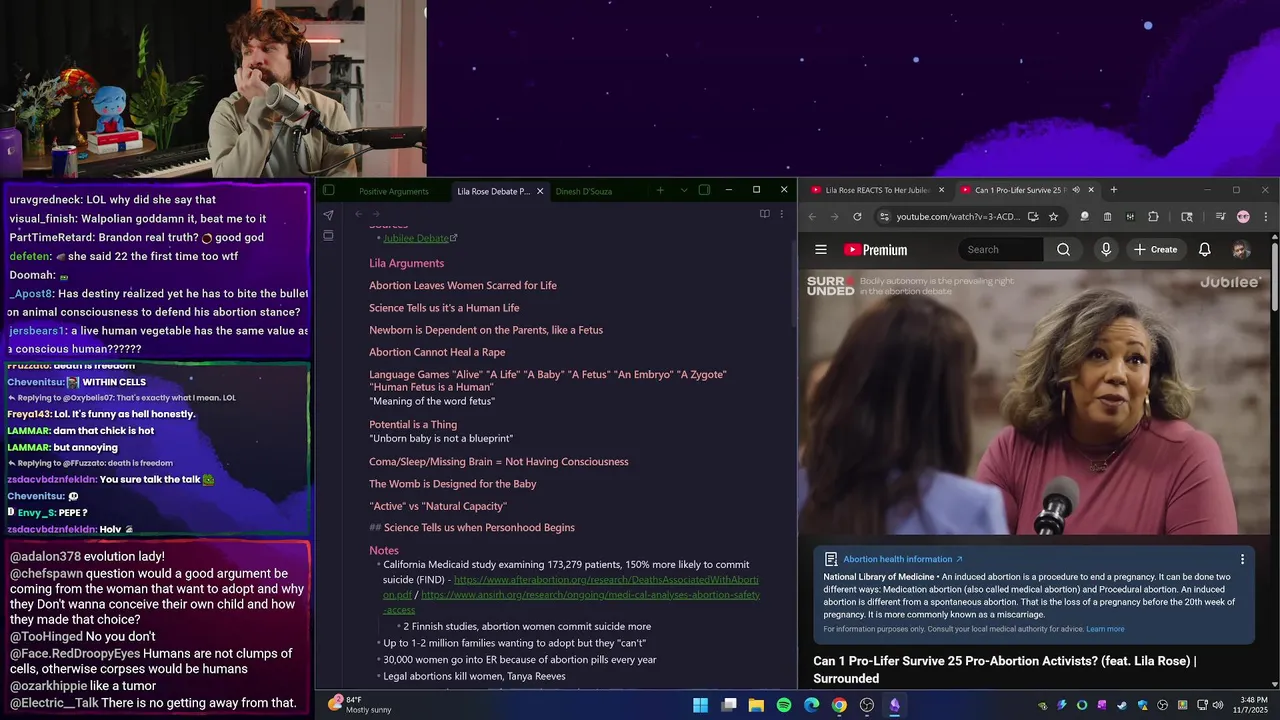
Task: Click 'Science Tells us it's a Human Life'
Action: [x=444, y=308]
